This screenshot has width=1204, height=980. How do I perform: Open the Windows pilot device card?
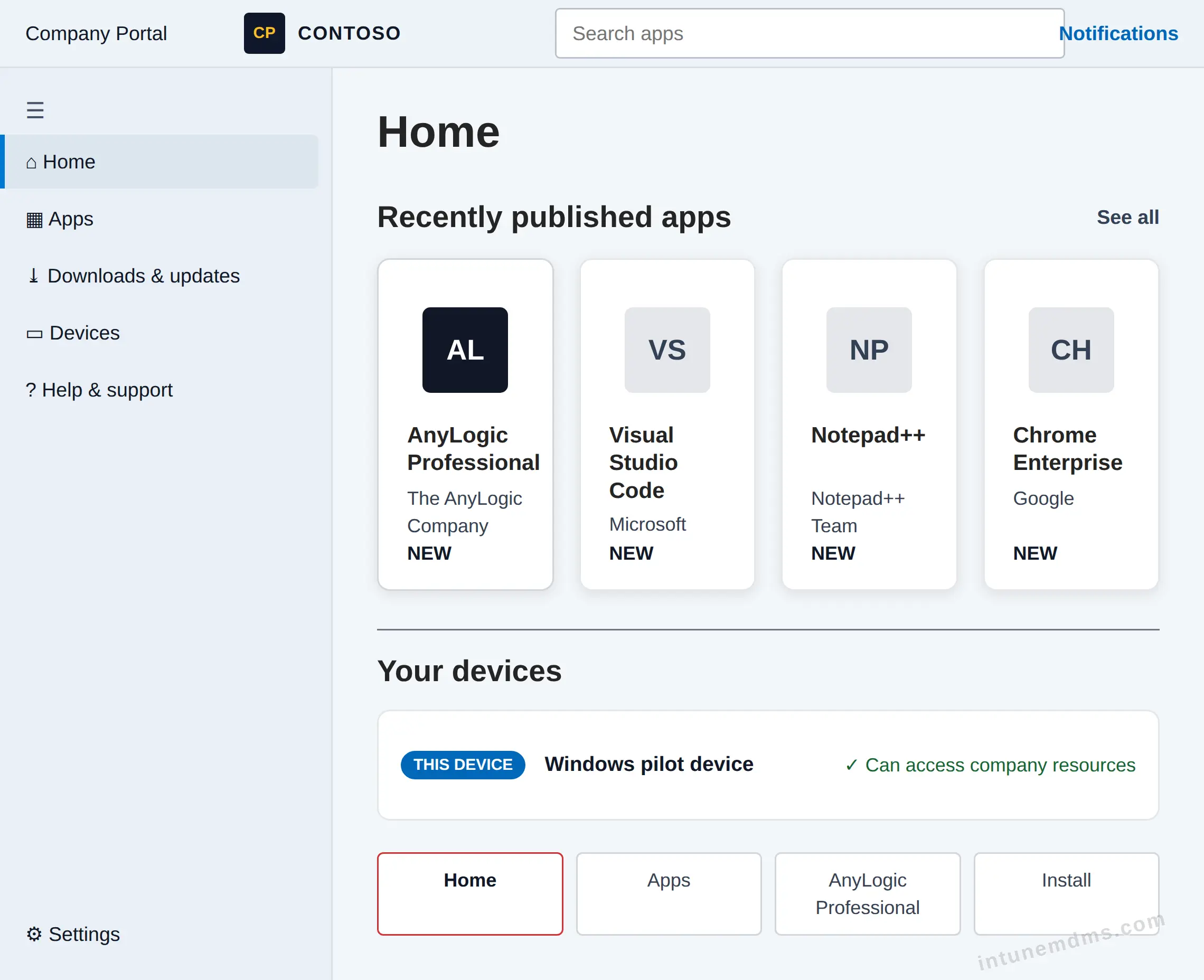coord(768,765)
